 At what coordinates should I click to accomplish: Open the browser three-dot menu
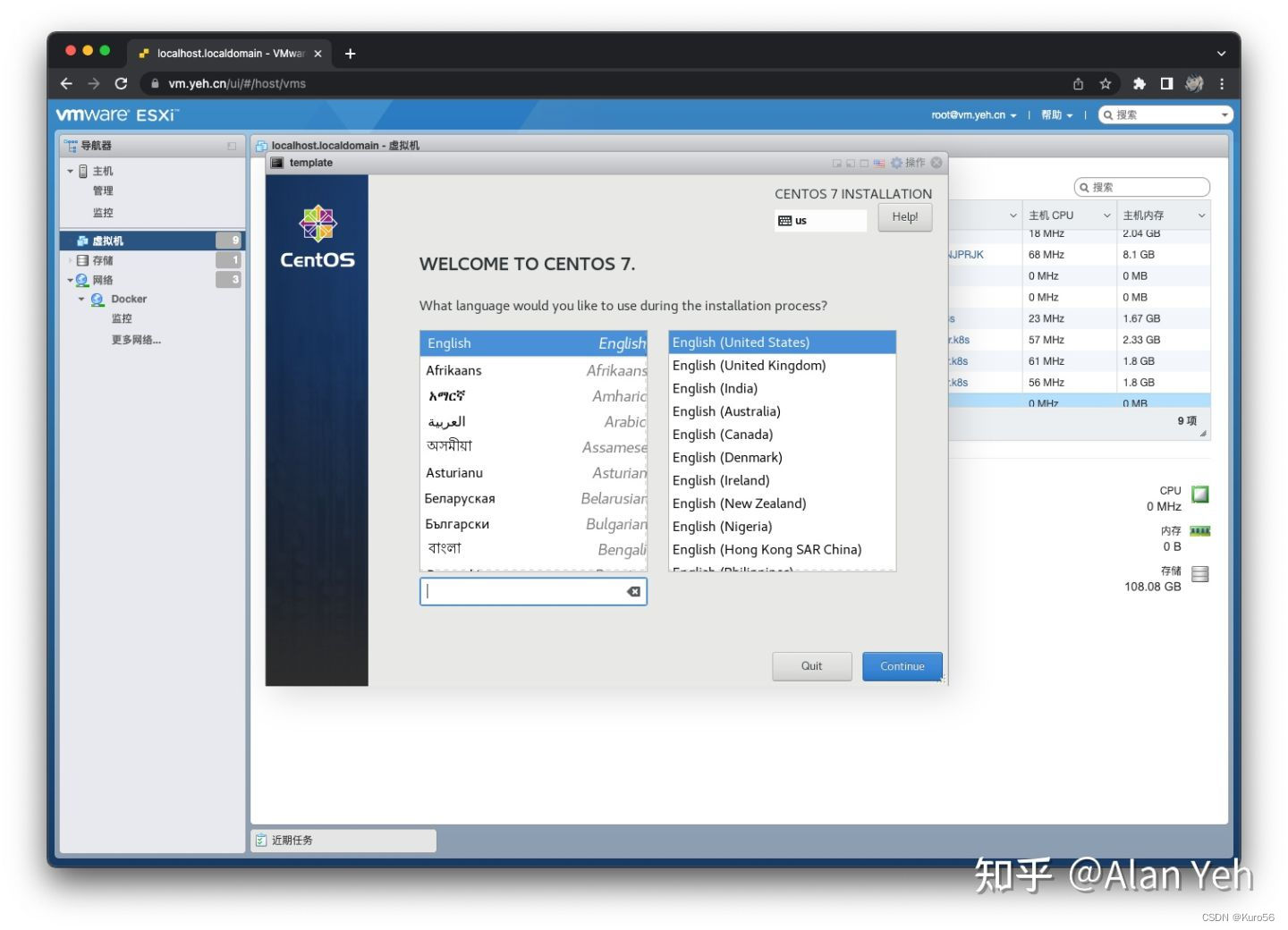(x=1222, y=83)
